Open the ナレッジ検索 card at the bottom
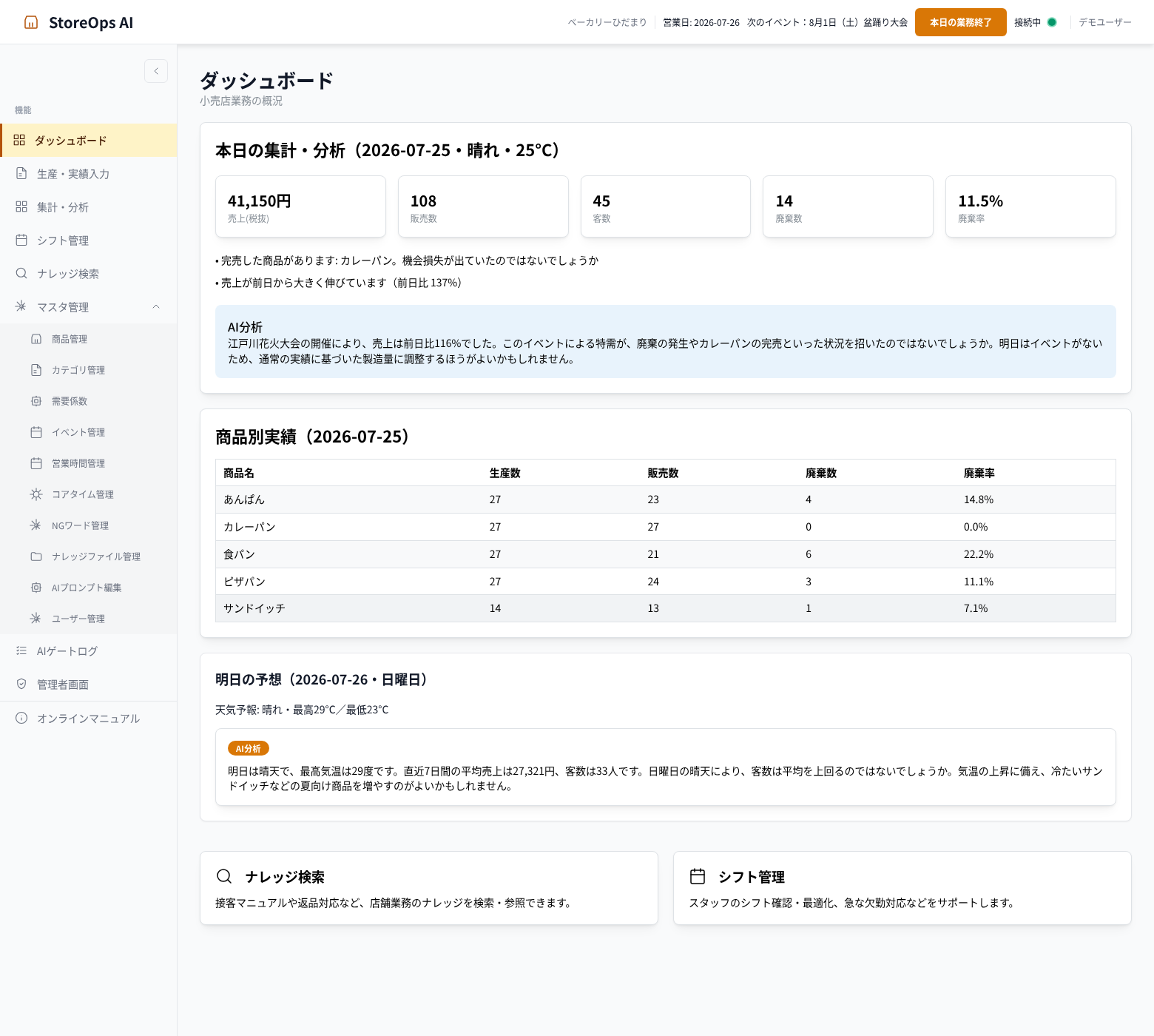Image resolution: width=1154 pixels, height=1036 pixels. click(429, 888)
